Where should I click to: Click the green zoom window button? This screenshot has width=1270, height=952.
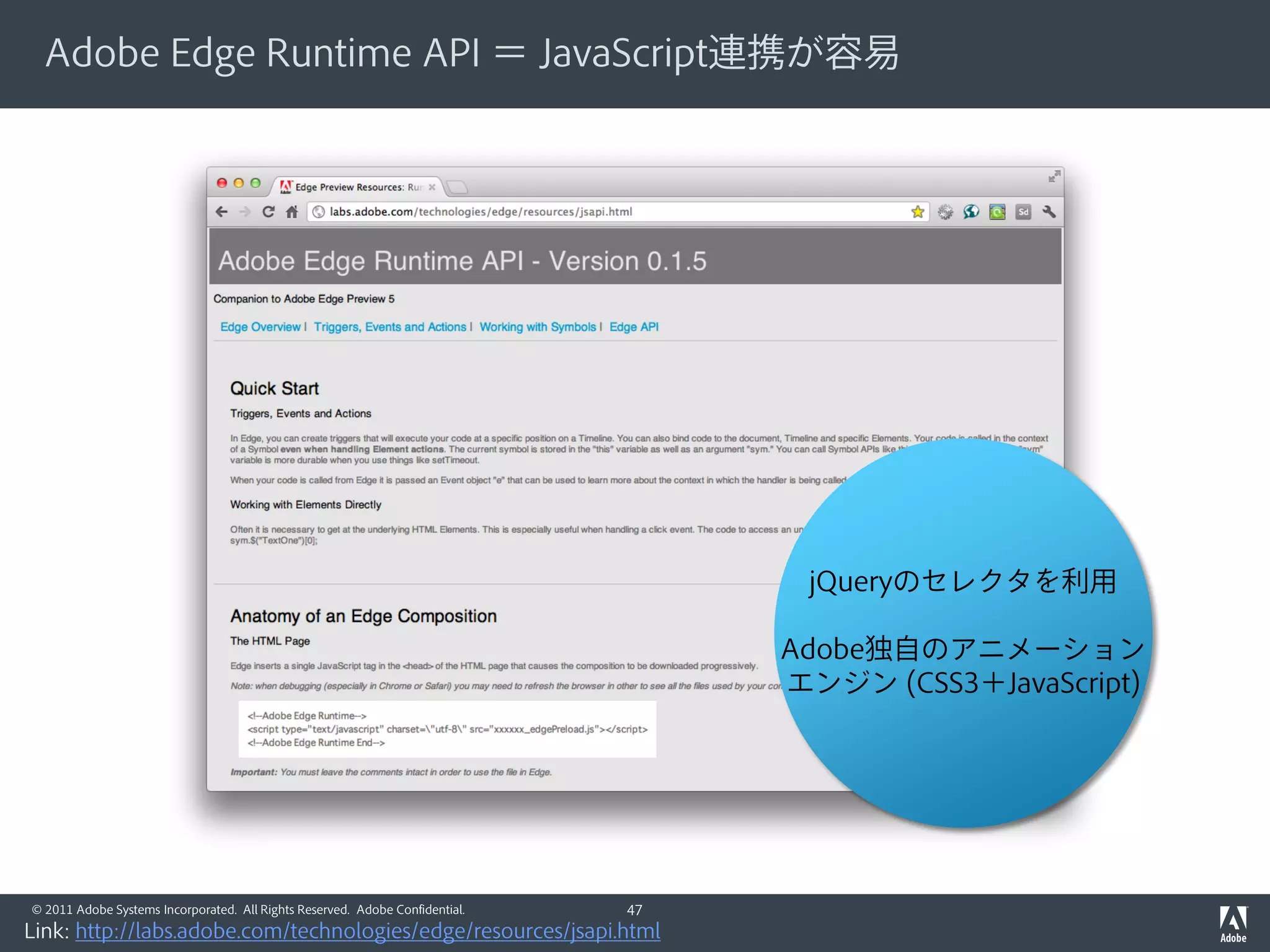[255, 183]
